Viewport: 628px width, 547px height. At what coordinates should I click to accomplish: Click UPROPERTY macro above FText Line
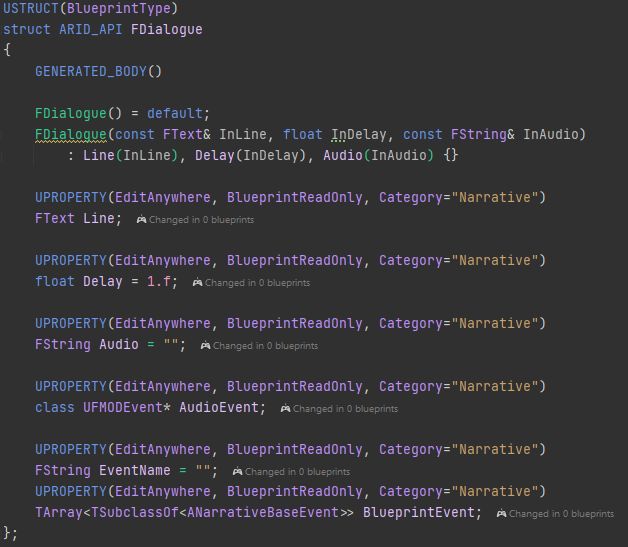click(71, 197)
